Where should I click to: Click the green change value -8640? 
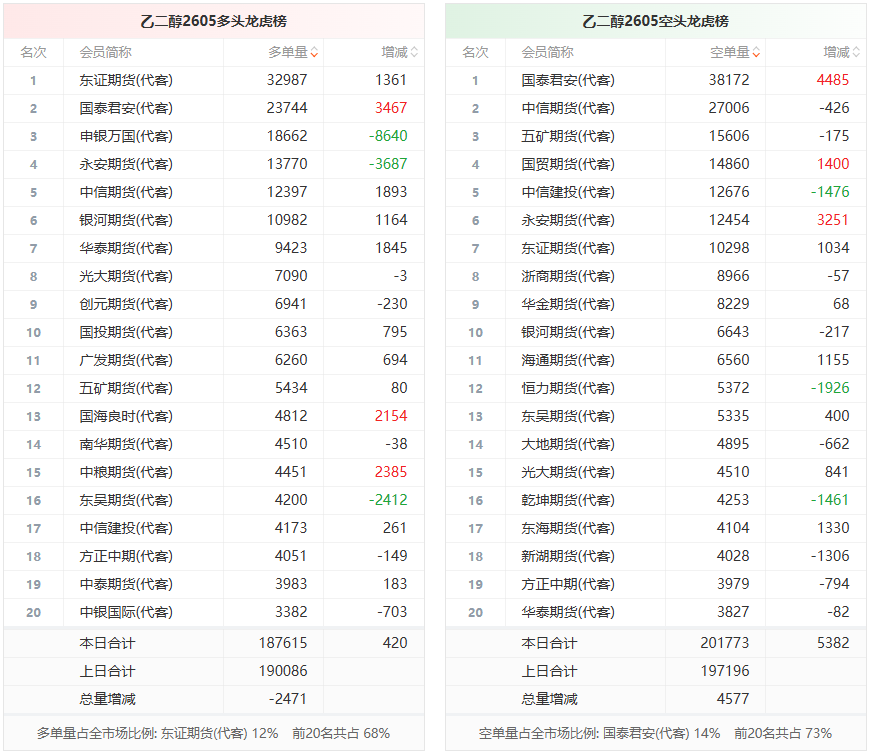point(388,136)
